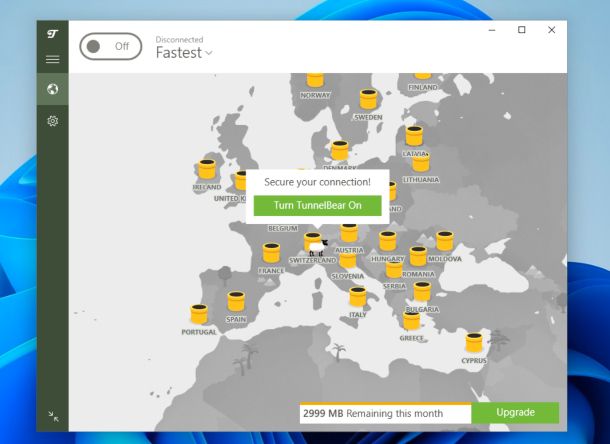Image resolution: width=610 pixels, height=444 pixels.
Task: Select the Portugal tunnel on the map
Action: click(x=199, y=314)
